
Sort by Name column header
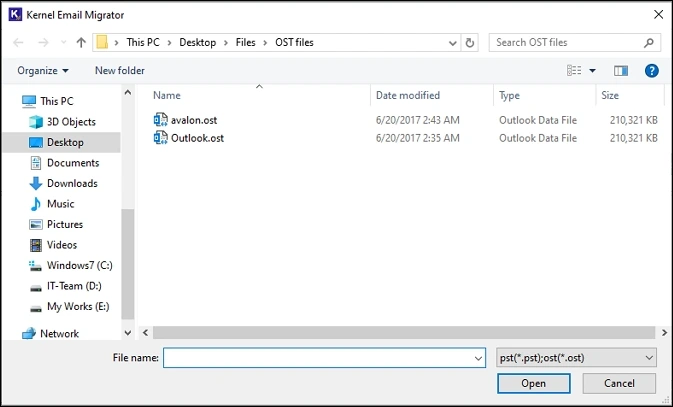(x=167, y=95)
